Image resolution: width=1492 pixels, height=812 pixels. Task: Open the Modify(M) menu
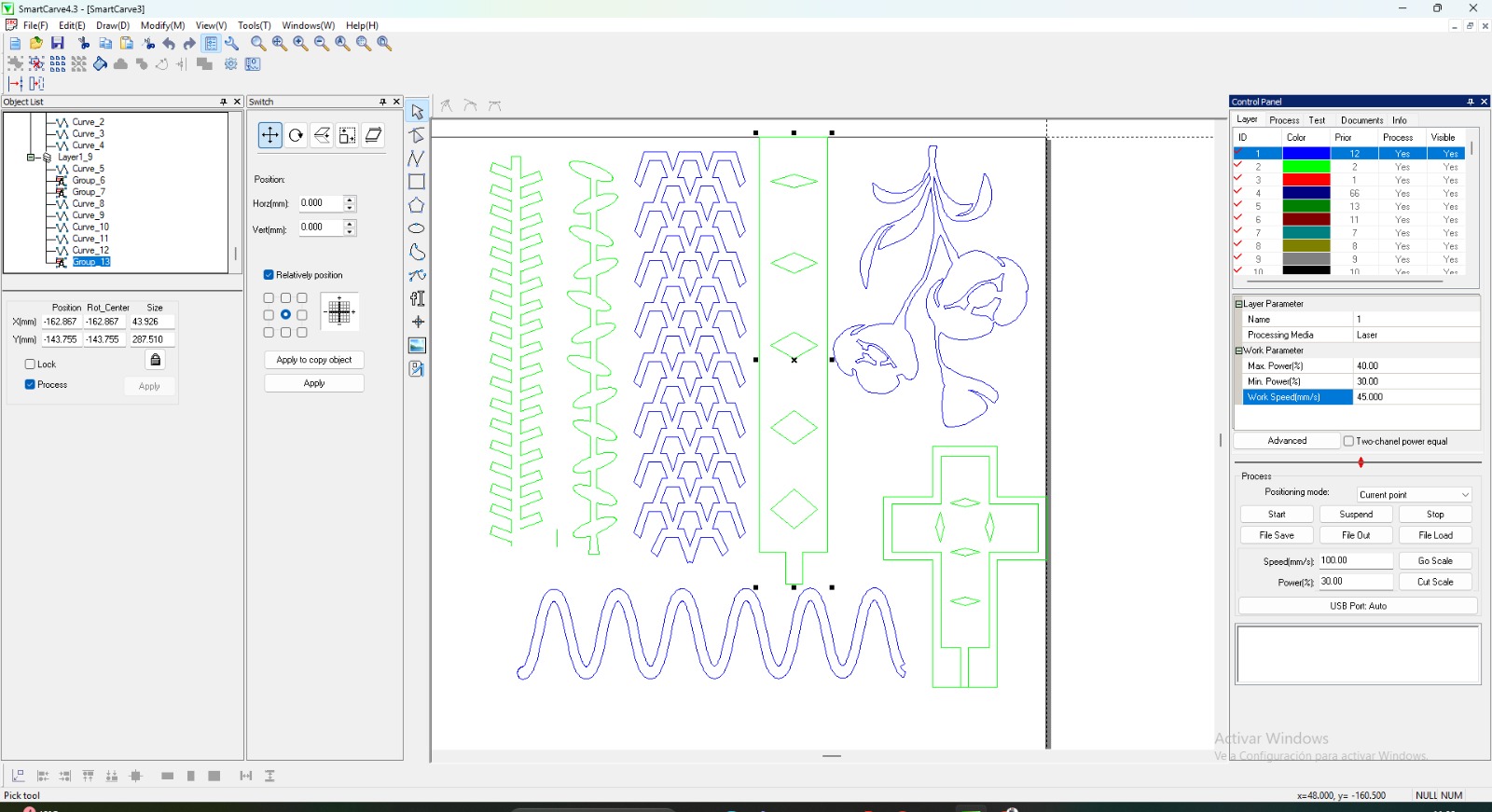162,25
